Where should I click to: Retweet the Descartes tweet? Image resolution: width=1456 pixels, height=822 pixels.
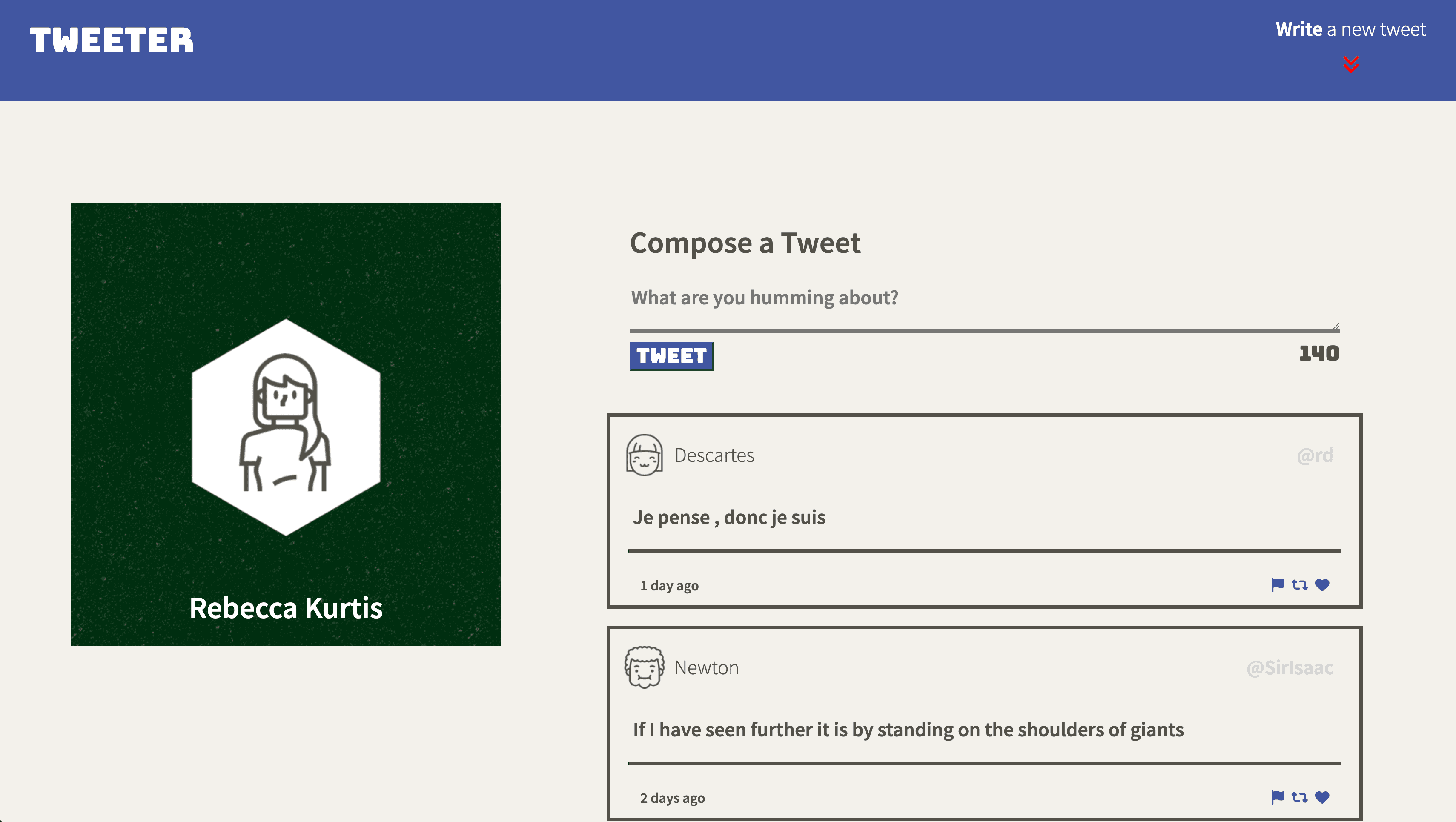tap(1299, 584)
